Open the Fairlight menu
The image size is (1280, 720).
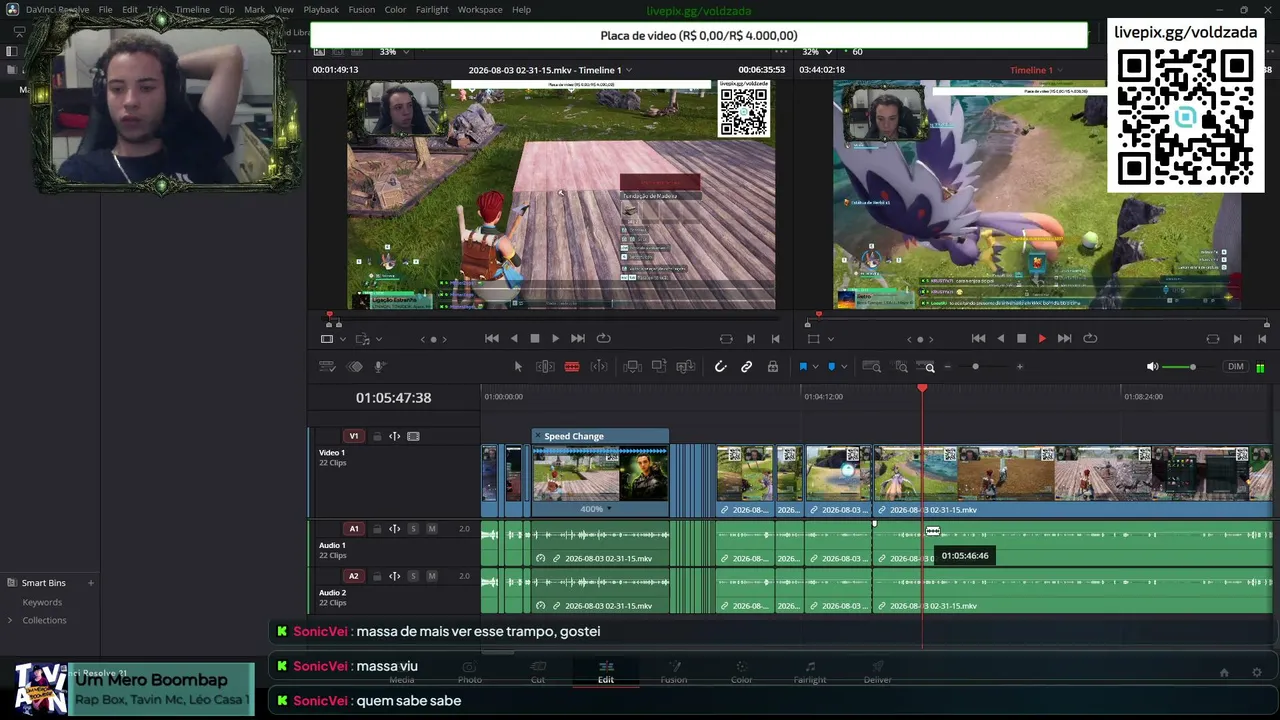[x=432, y=10]
